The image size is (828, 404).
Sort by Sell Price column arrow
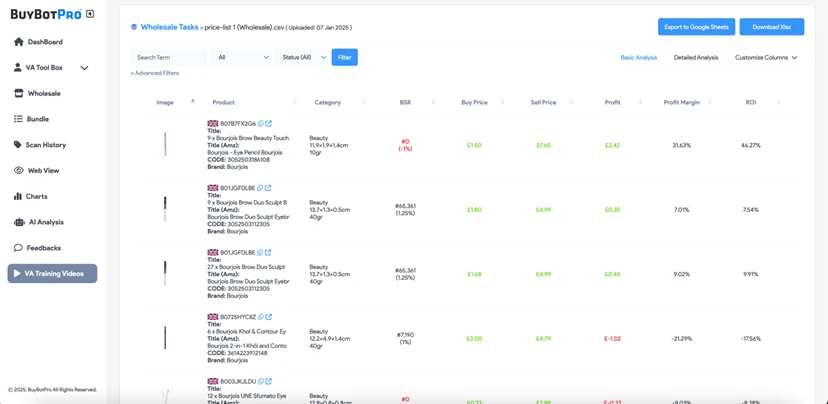pyautogui.click(x=571, y=102)
